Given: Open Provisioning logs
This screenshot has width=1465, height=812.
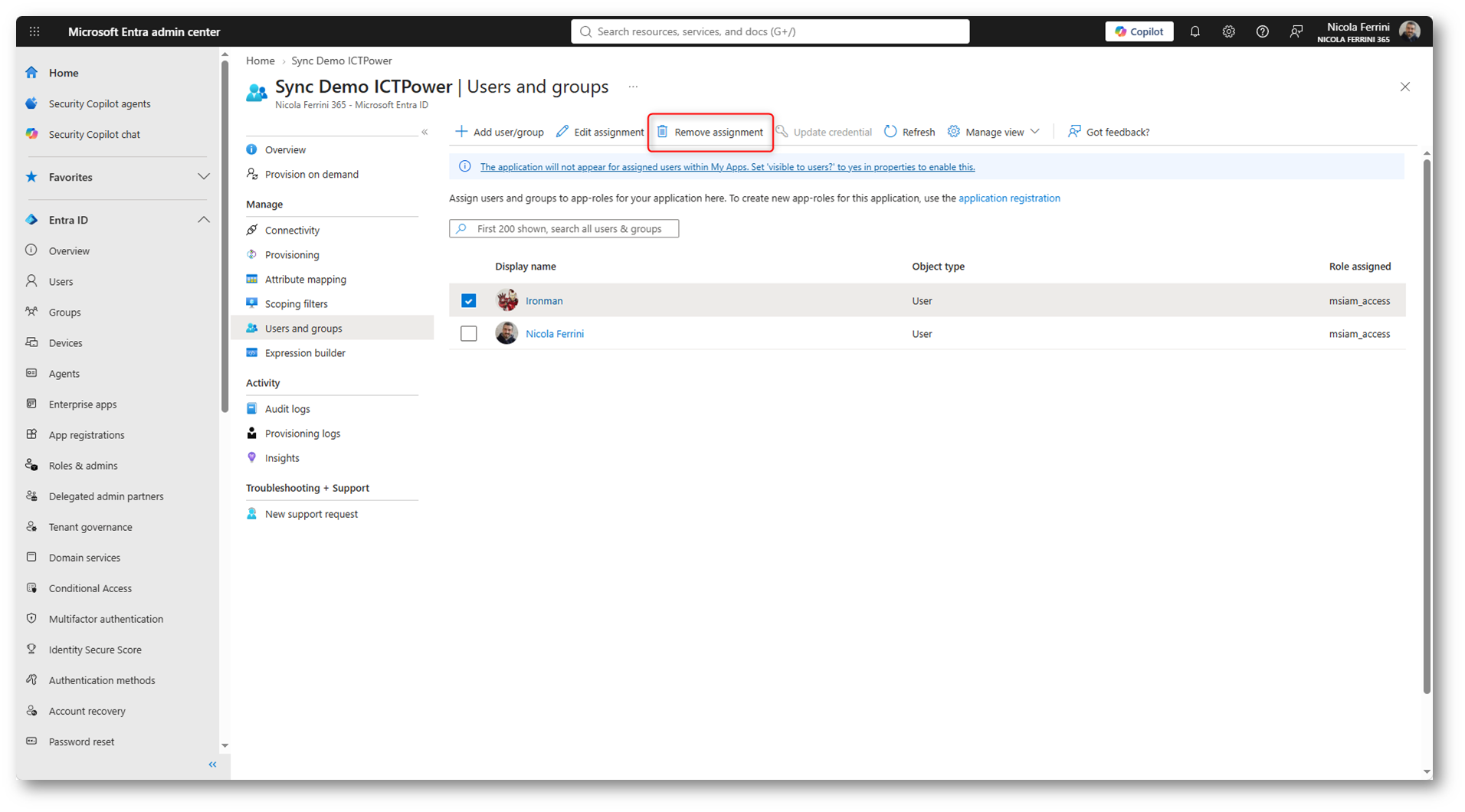Looking at the screenshot, I should click(x=303, y=434).
